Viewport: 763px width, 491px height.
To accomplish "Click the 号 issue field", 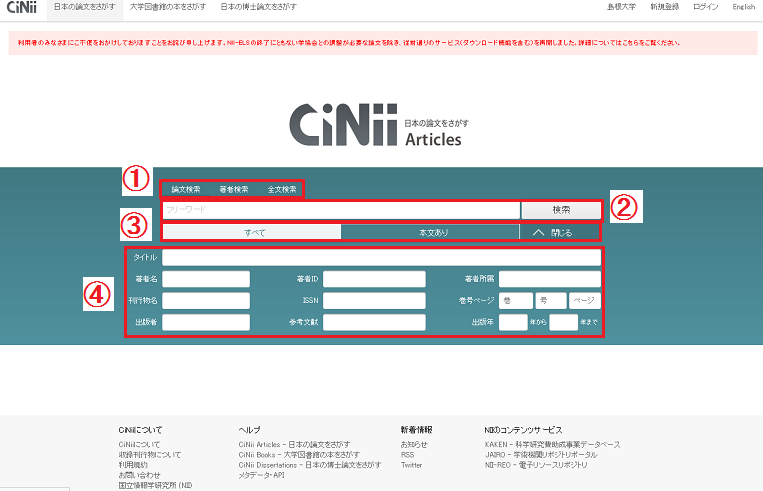I will (551, 301).
